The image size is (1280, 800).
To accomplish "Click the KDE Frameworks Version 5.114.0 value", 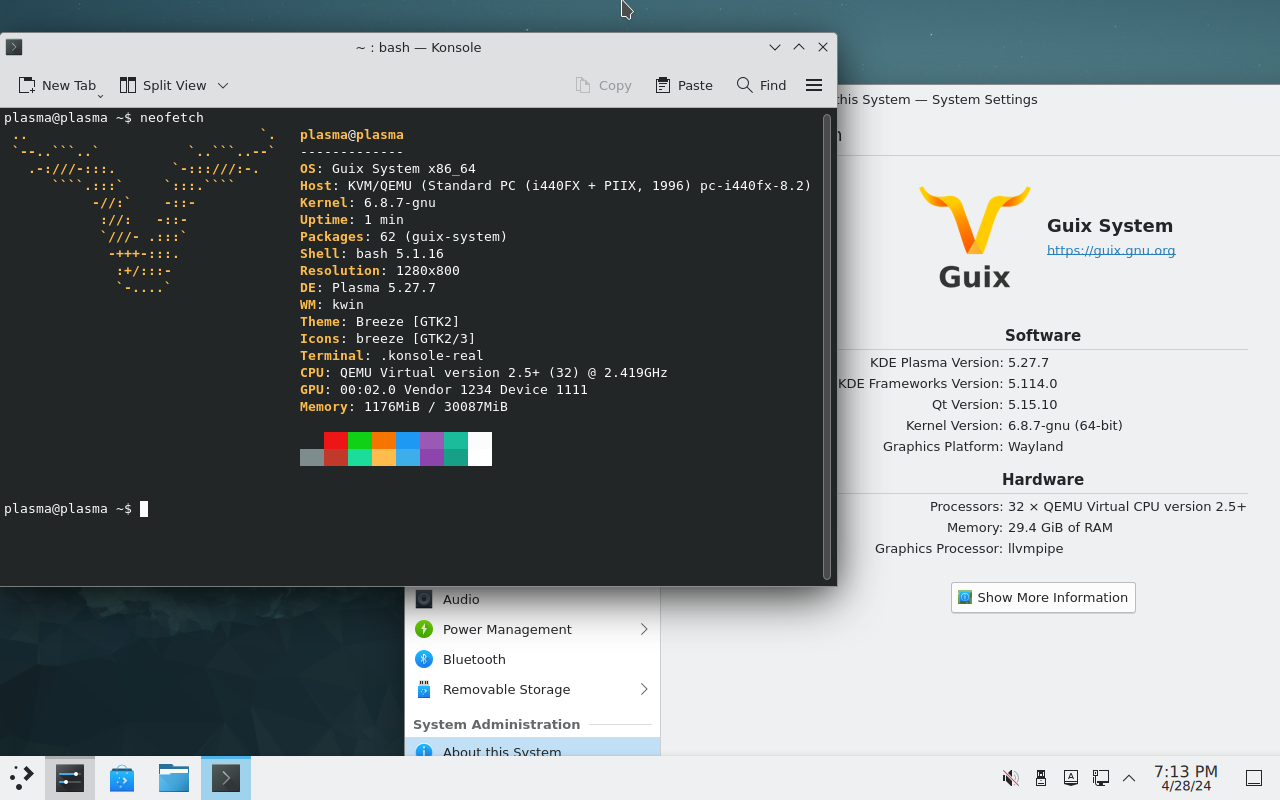I will pyautogui.click(x=1033, y=383).
